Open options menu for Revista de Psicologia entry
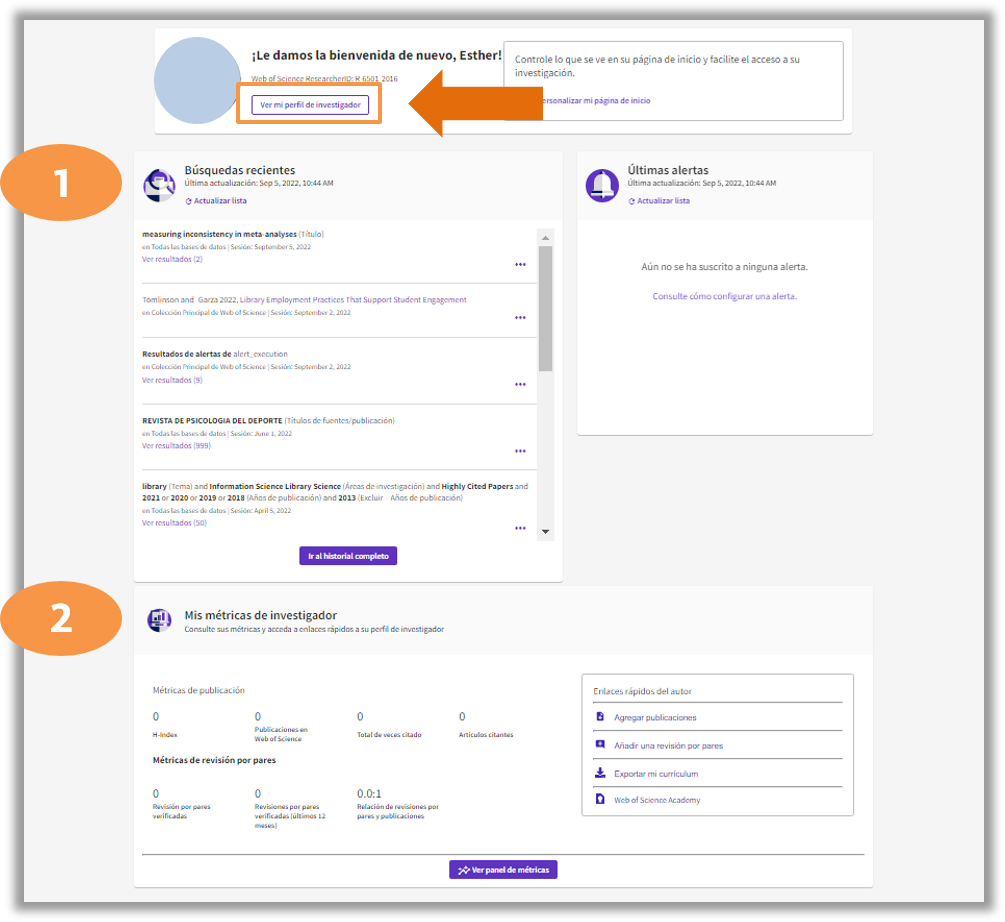The height and width of the screenshot is (922, 1005). tap(520, 450)
